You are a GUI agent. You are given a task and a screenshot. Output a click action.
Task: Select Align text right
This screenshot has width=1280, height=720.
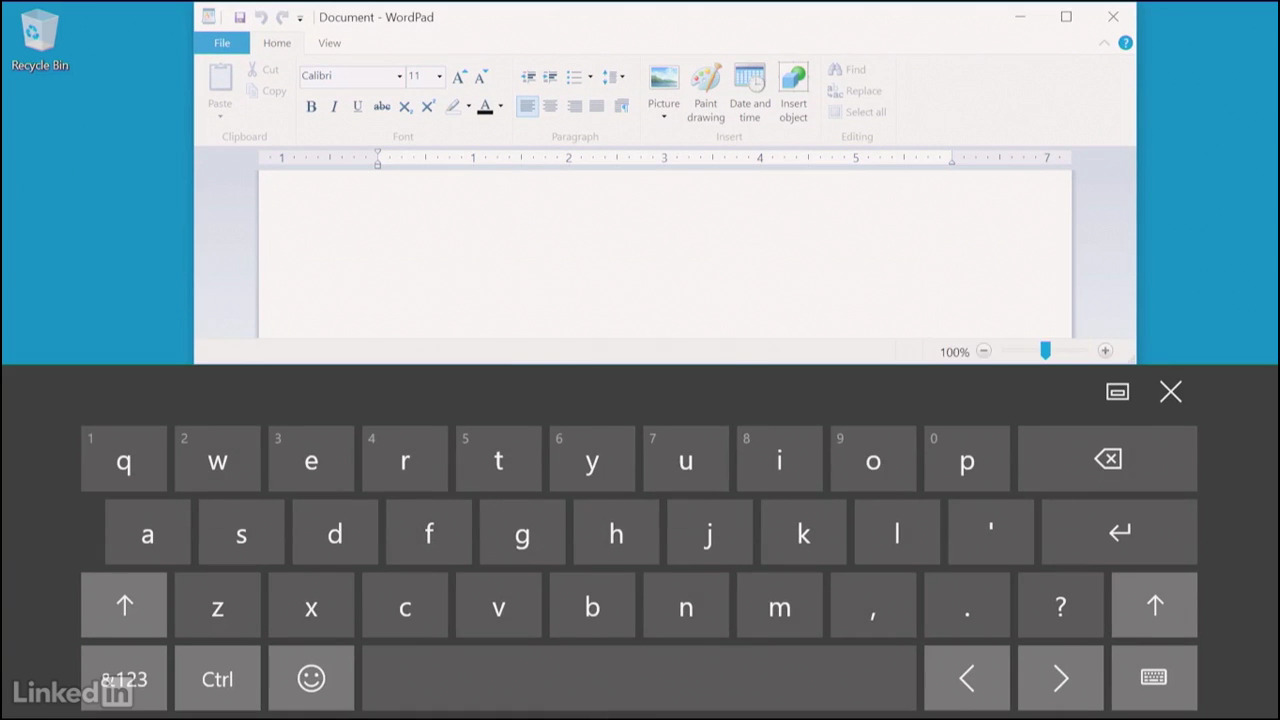[574, 106]
